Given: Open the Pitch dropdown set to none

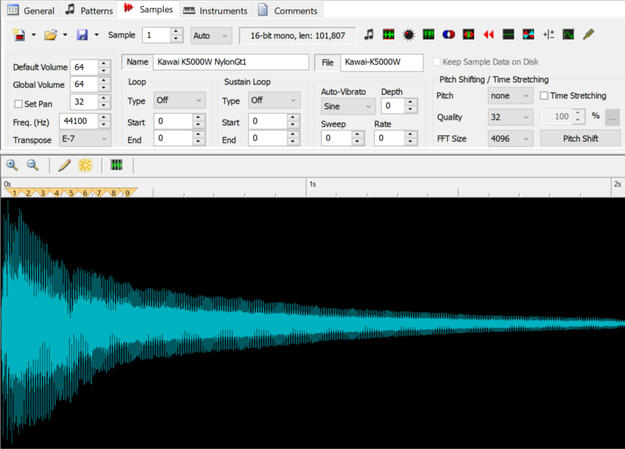Looking at the screenshot, I should click(510, 96).
